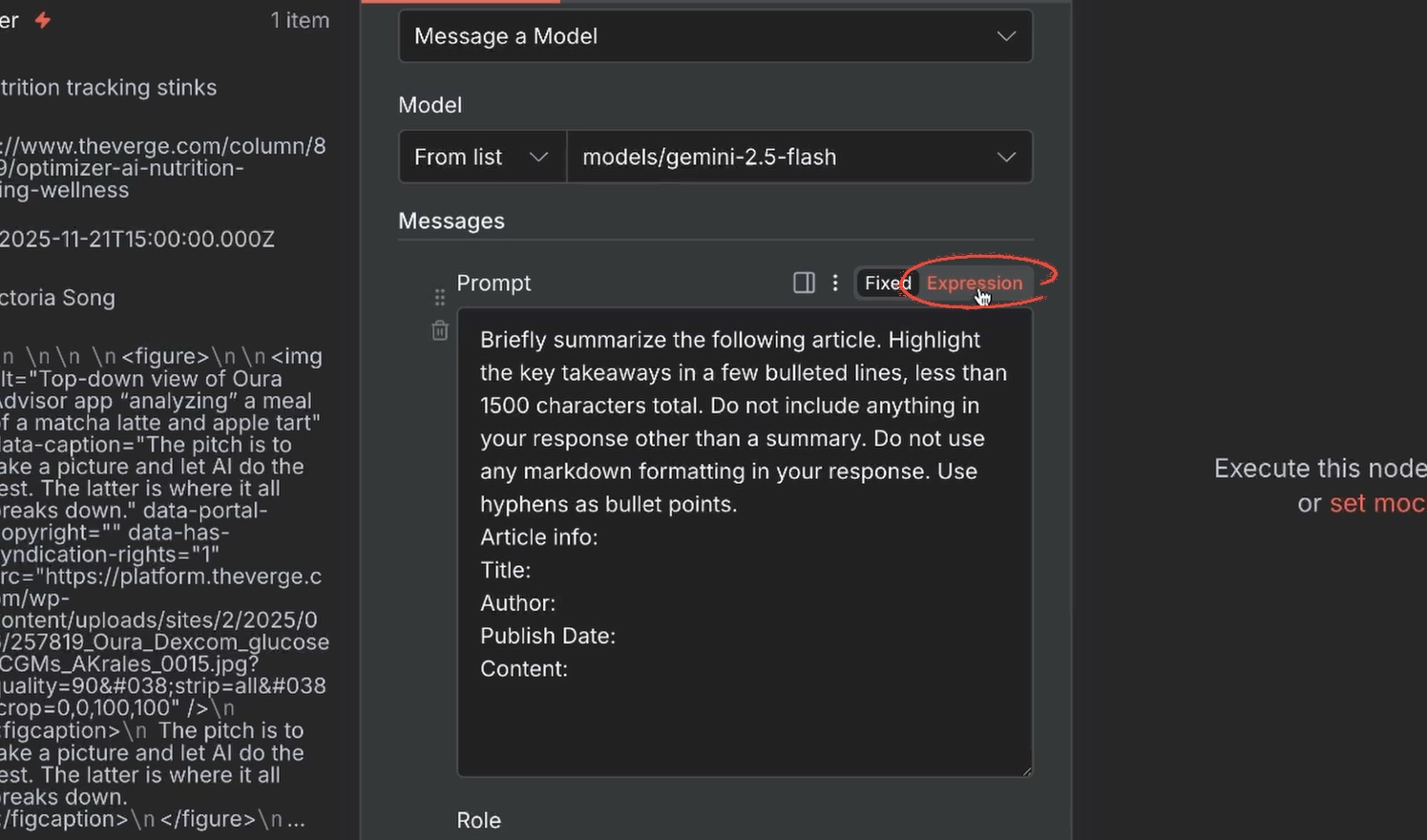Open the Message a Model operation dropdown
This screenshot has width=1427, height=840.
[x=715, y=36]
